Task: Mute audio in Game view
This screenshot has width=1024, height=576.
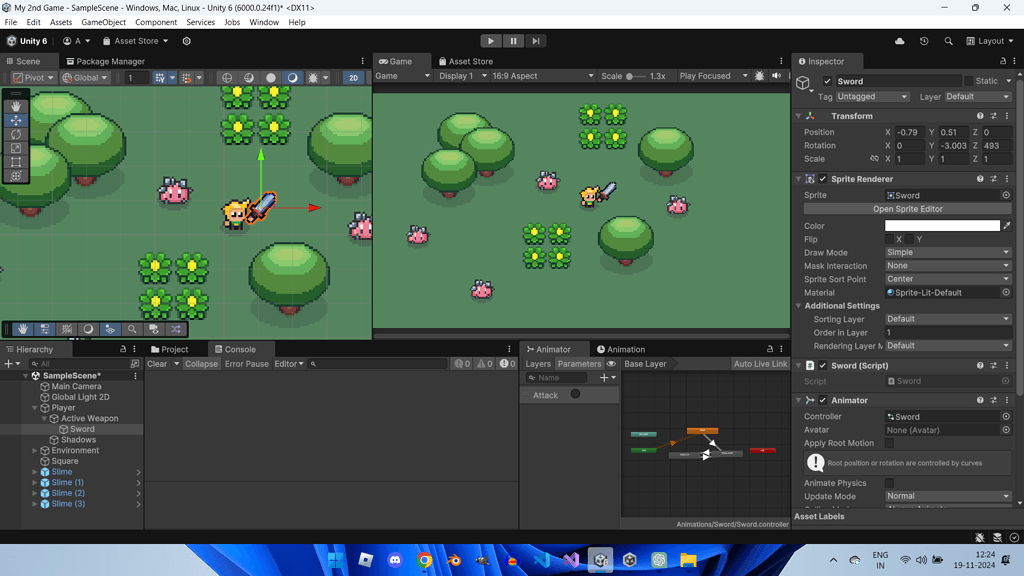Action: tap(776, 76)
